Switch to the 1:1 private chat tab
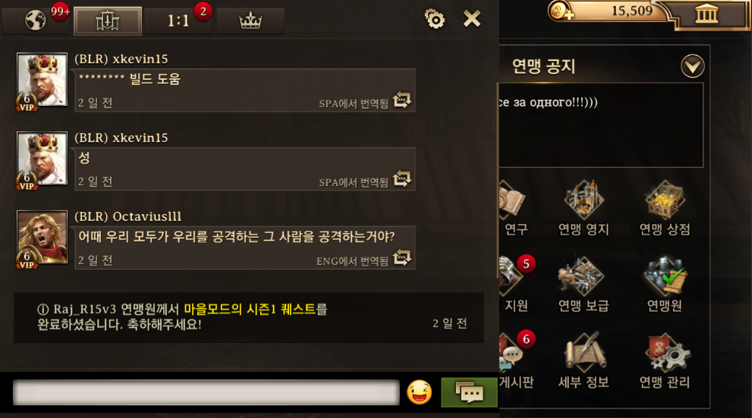 (178, 20)
